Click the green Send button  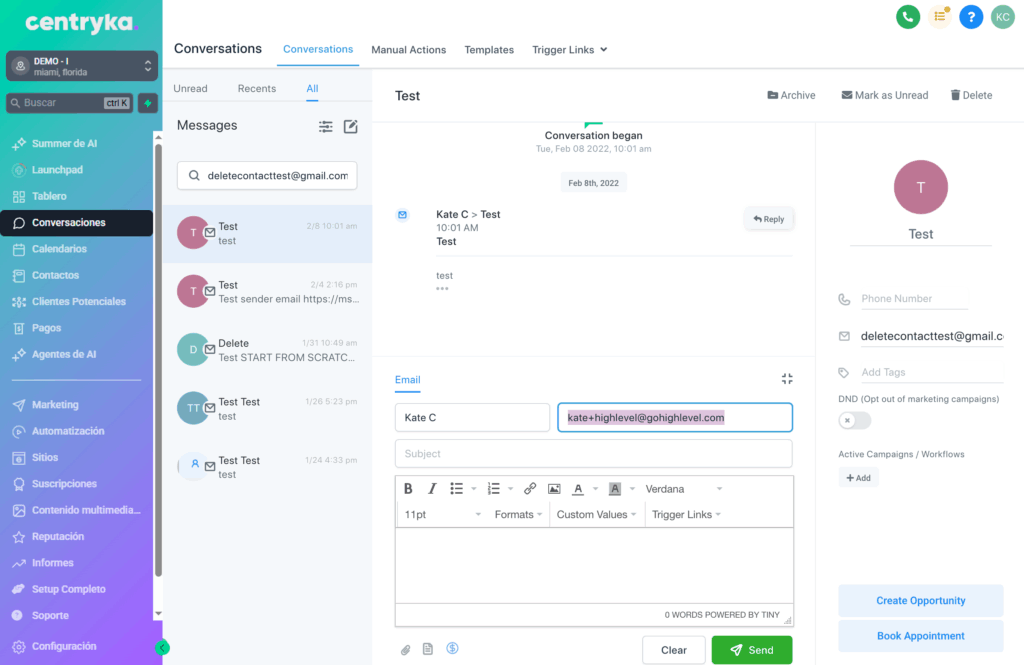751,650
